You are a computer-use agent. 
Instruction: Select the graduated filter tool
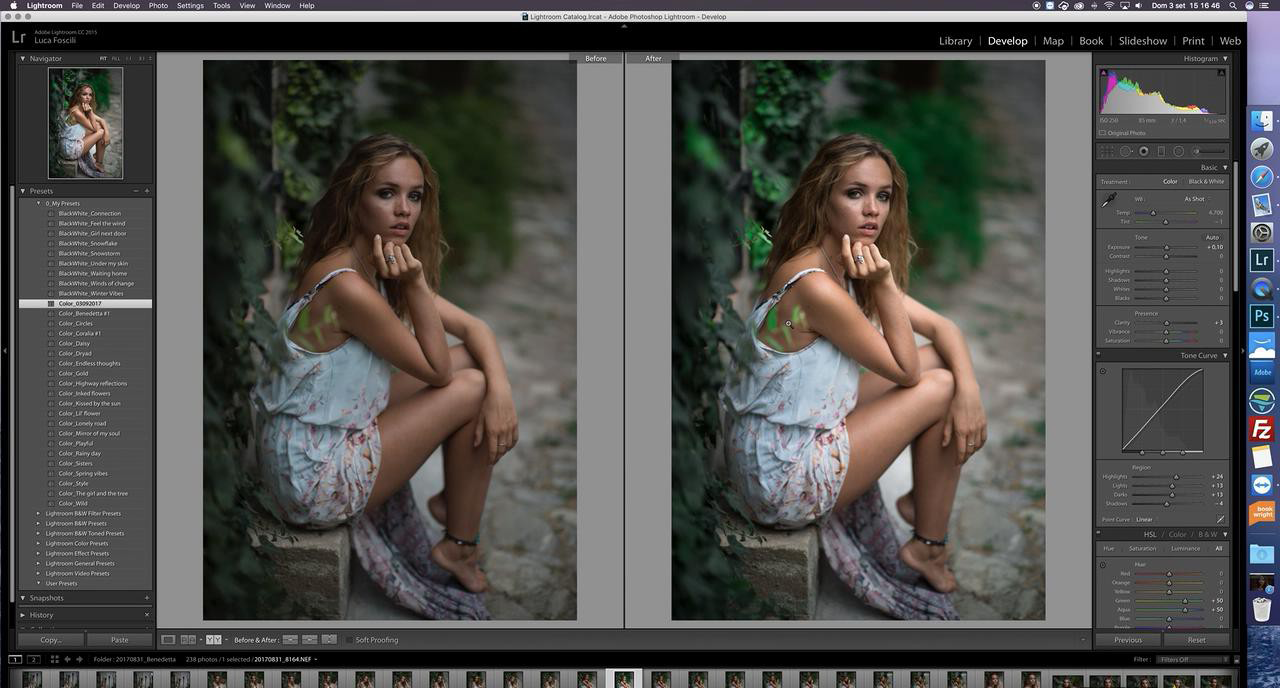pyautogui.click(x=1161, y=151)
